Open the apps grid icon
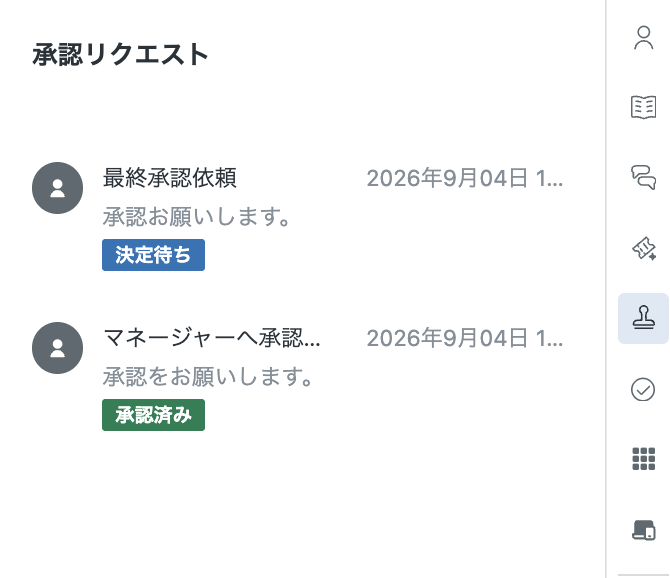 [643, 459]
